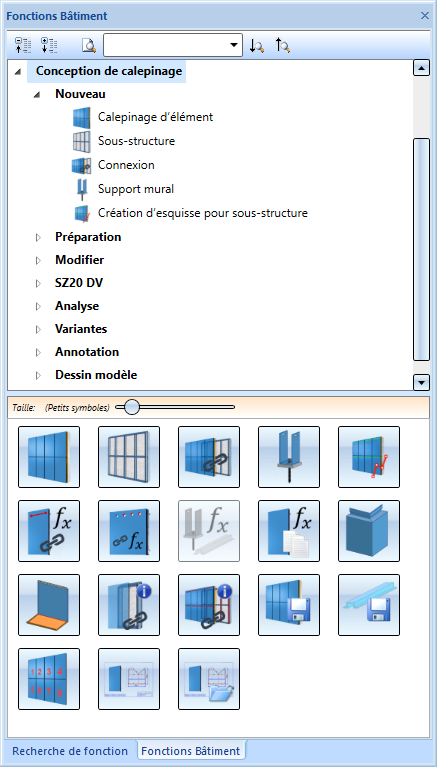Click the tree scrollbar down arrow

[421, 382]
